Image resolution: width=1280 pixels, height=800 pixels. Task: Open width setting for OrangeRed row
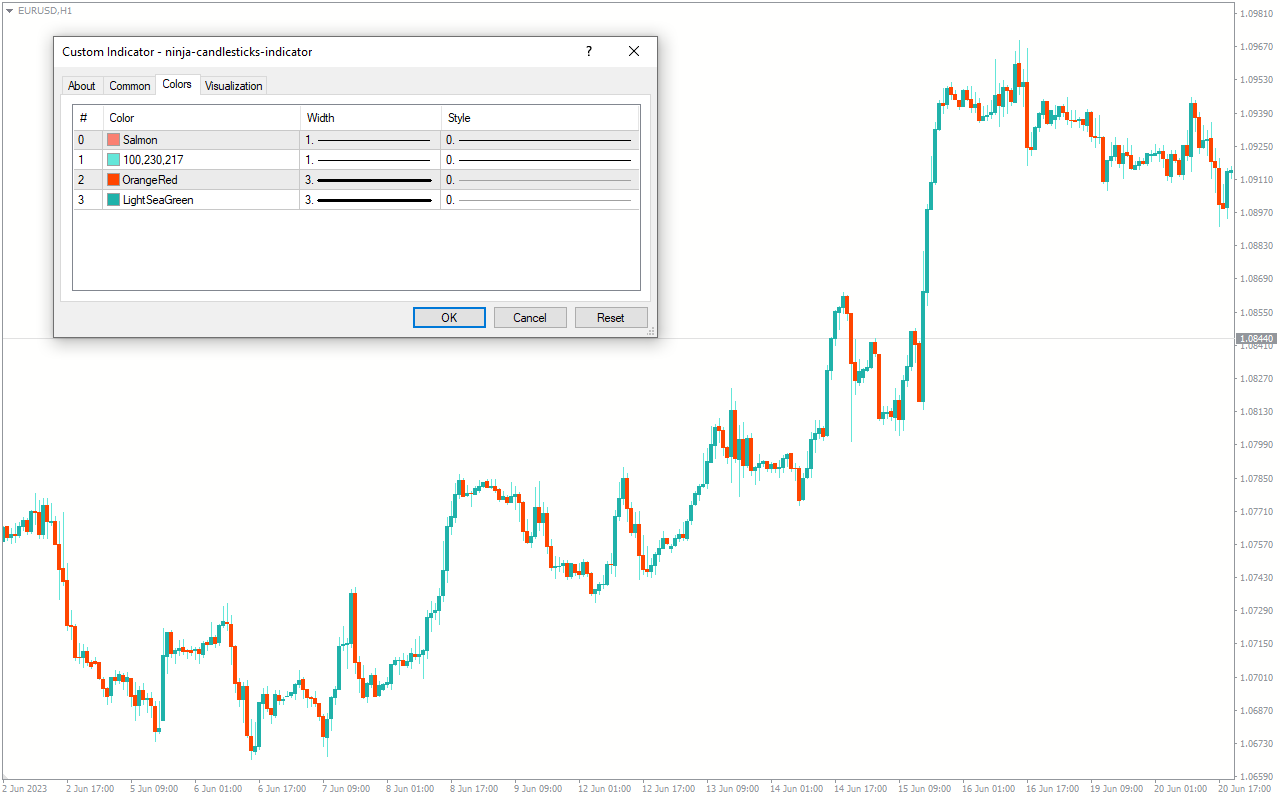tap(370, 180)
